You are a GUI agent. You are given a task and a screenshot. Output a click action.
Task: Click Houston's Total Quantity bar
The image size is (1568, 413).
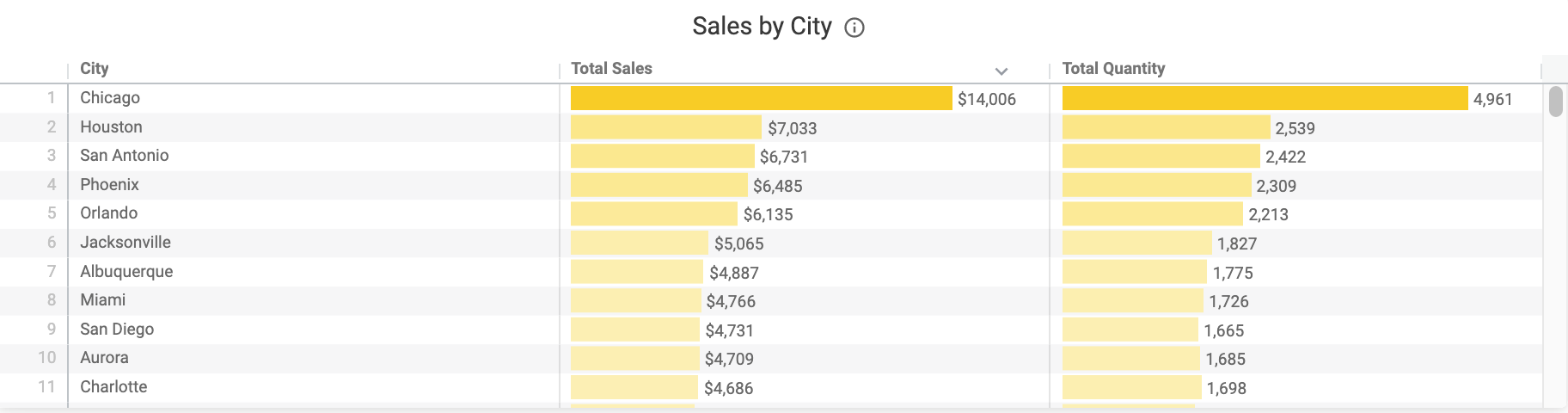(x=1167, y=127)
